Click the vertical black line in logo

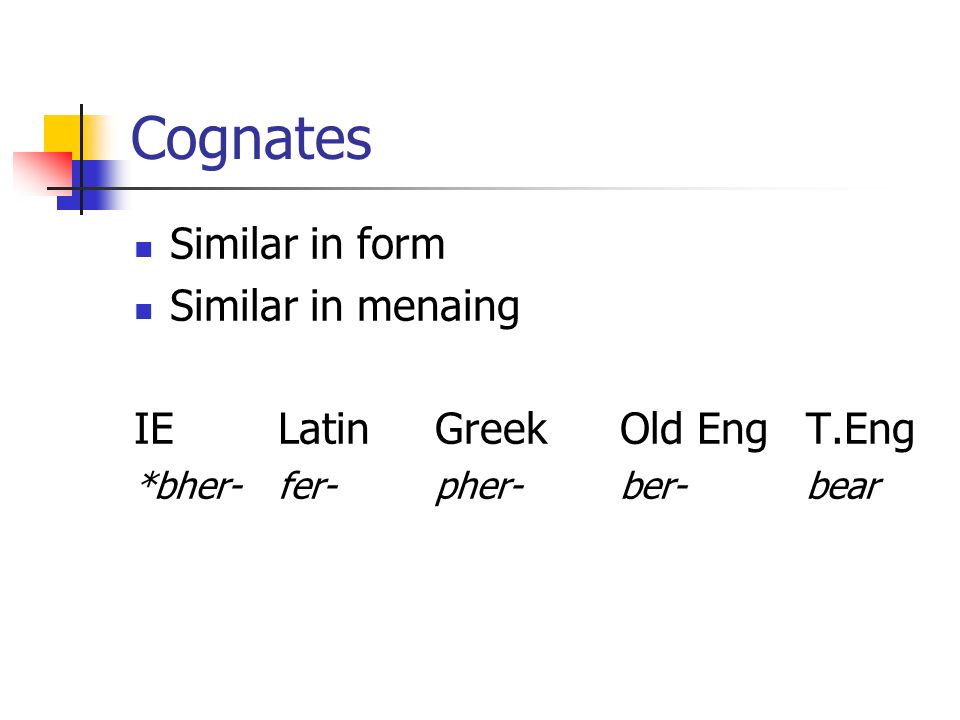click(81, 159)
